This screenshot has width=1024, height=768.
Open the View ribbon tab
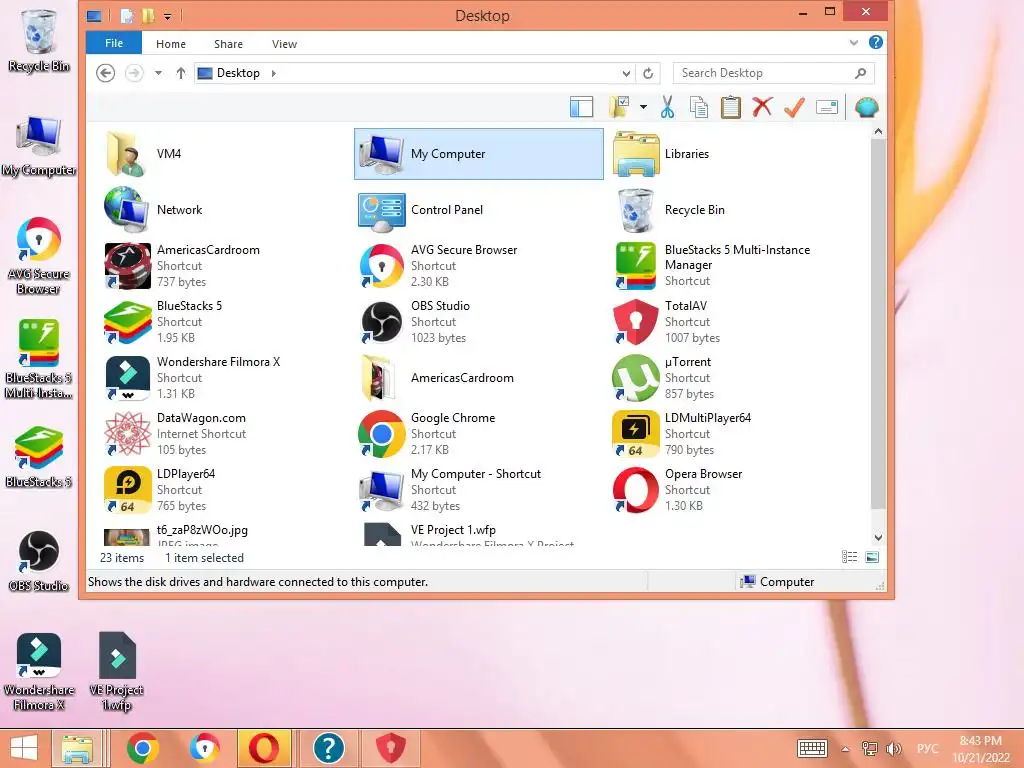(284, 44)
